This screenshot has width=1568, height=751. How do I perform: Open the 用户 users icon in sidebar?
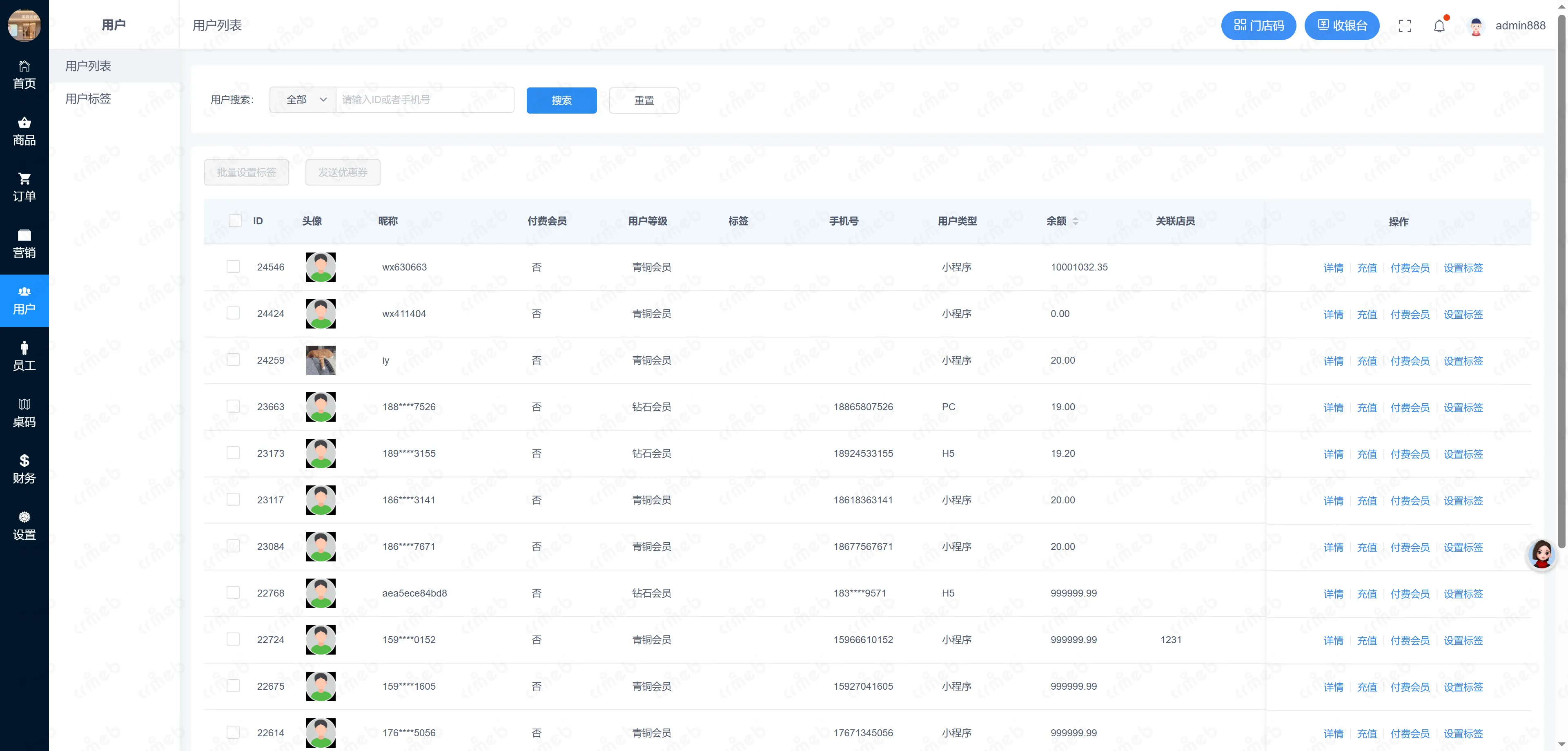[24, 300]
